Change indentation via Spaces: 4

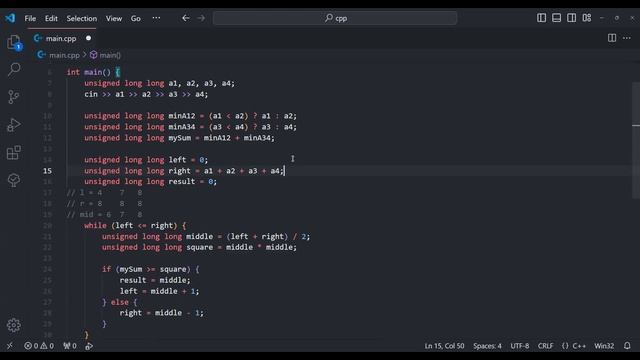click(487, 346)
